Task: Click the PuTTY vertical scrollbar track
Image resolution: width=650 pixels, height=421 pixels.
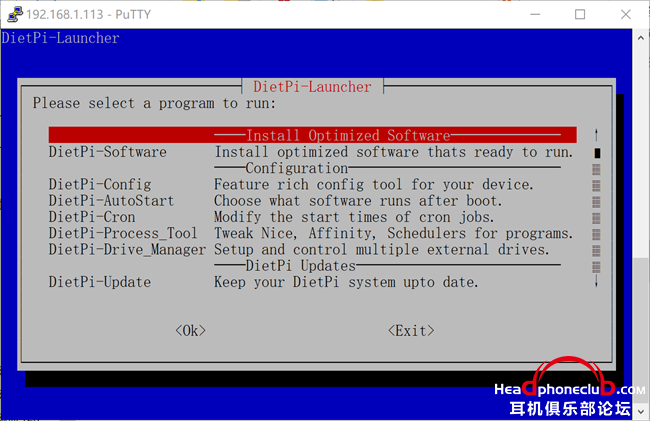Action: 641,224
